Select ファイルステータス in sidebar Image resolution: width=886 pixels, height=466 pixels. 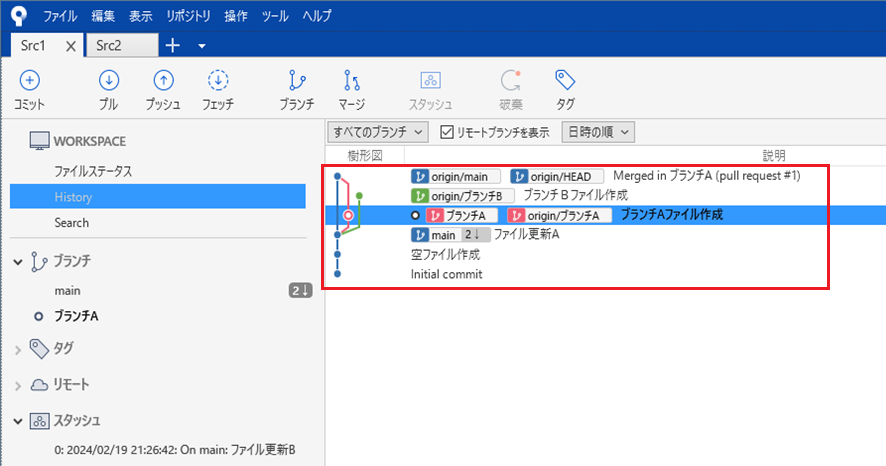click(93, 171)
